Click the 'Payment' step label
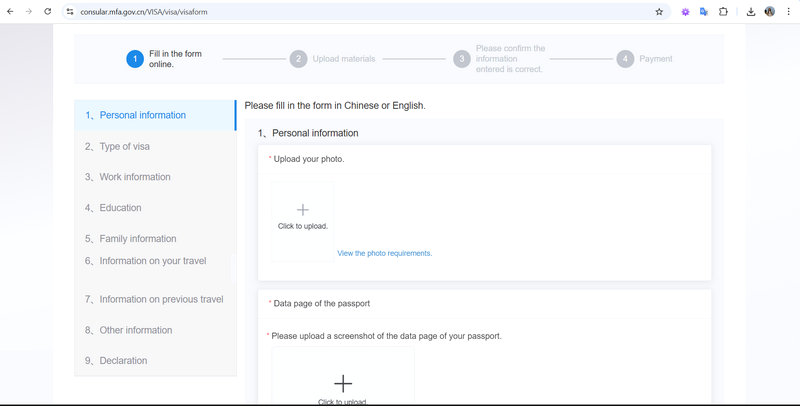Image resolution: width=800 pixels, height=406 pixels. tap(656, 59)
